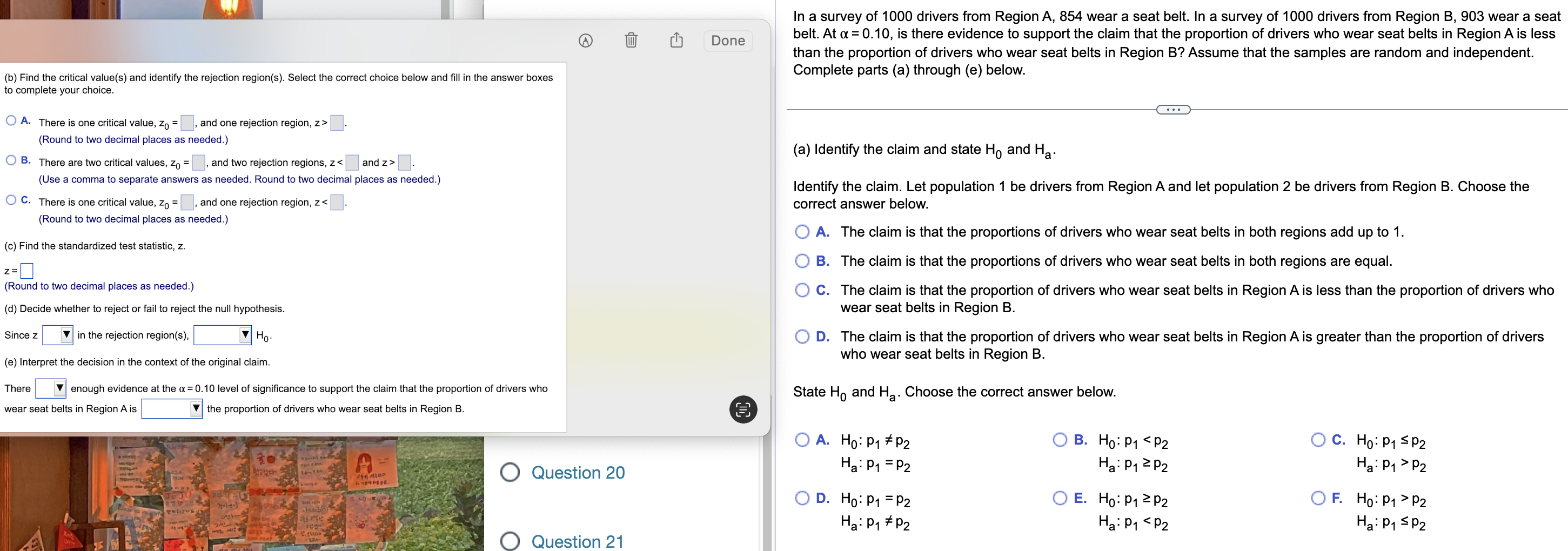This screenshot has width=1568, height=551.
Task: Open the 'Since z' dropdown
Action: click(57, 334)
